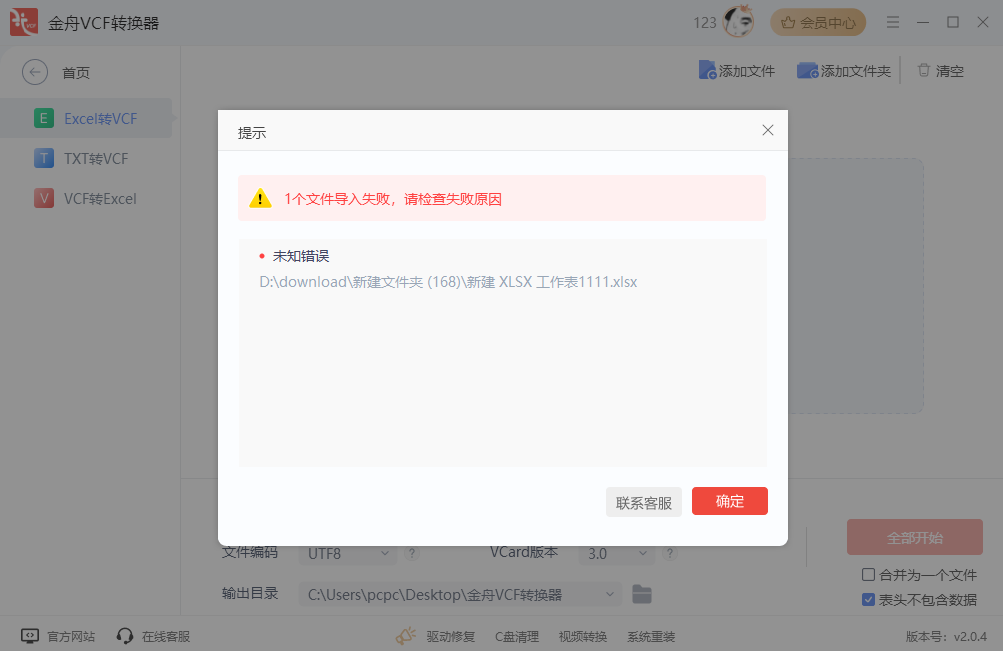The height and width of the screenshot is (651, 1003).
Task: Click 清空 to clear the list
Action: point(940,70)
